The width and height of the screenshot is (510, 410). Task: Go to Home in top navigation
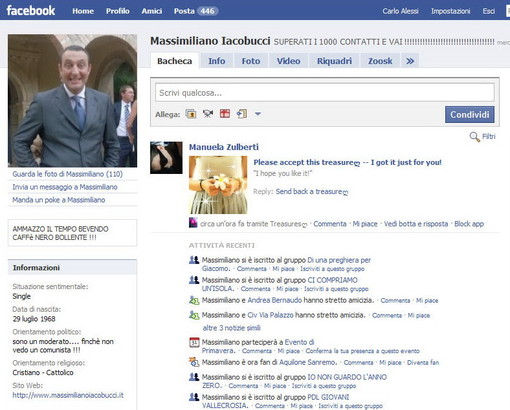coord(83,11)
